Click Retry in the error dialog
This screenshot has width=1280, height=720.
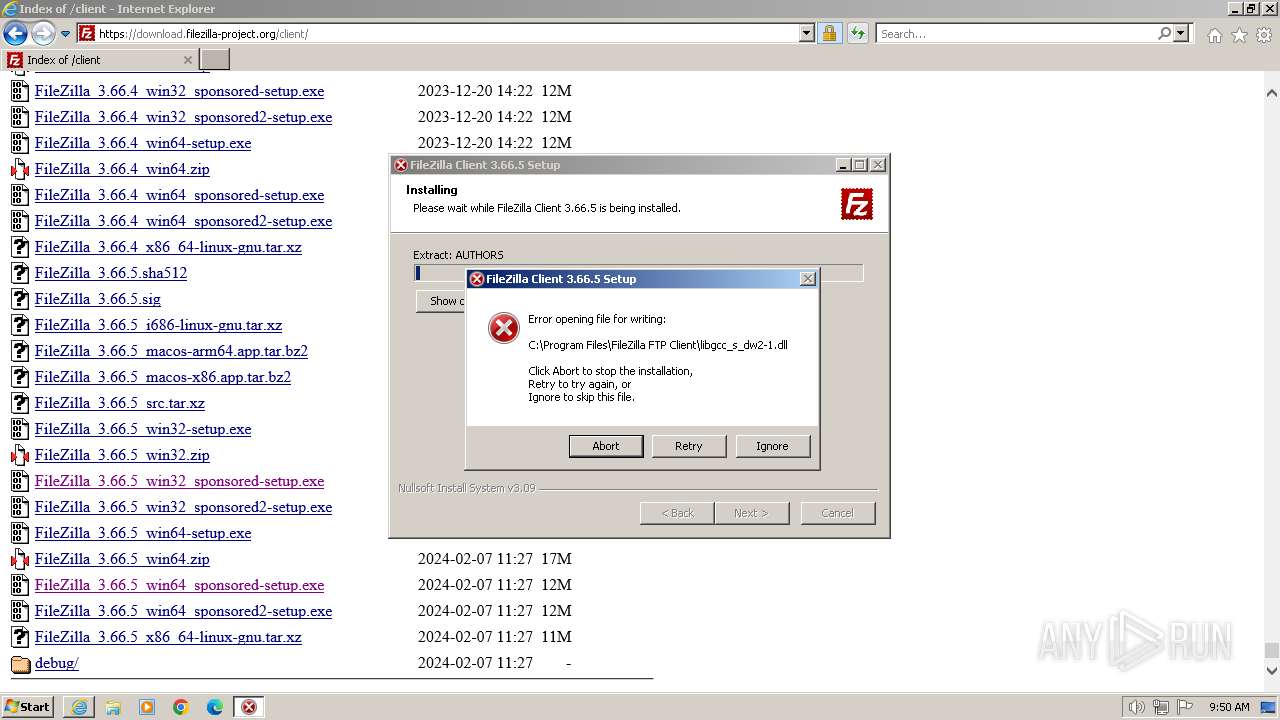688,446
